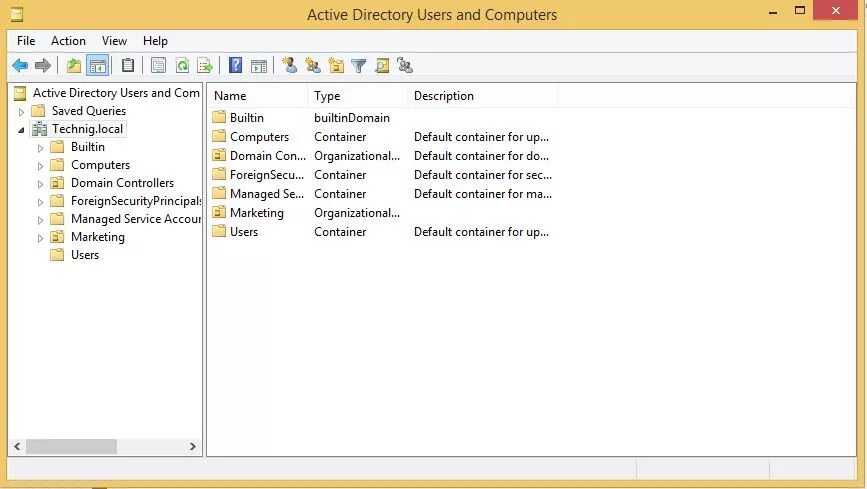Image resolution: width=867 pixels, height=489 pixels.
Task: Expand the Managed Service Accounts tree node
Action: coord(40,220)
